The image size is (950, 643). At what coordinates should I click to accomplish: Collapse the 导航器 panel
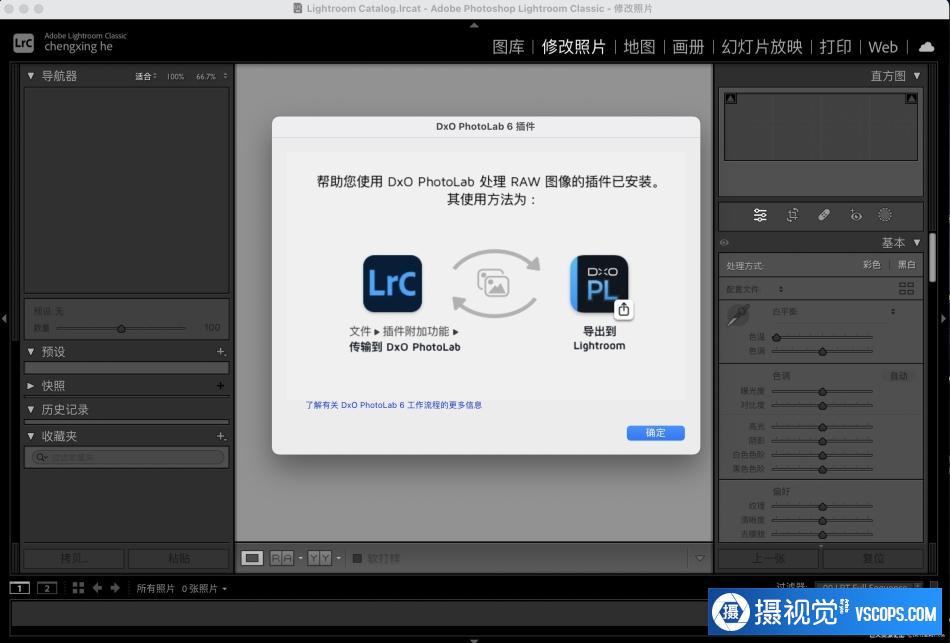pyautogui.click(x=31, y=76)
